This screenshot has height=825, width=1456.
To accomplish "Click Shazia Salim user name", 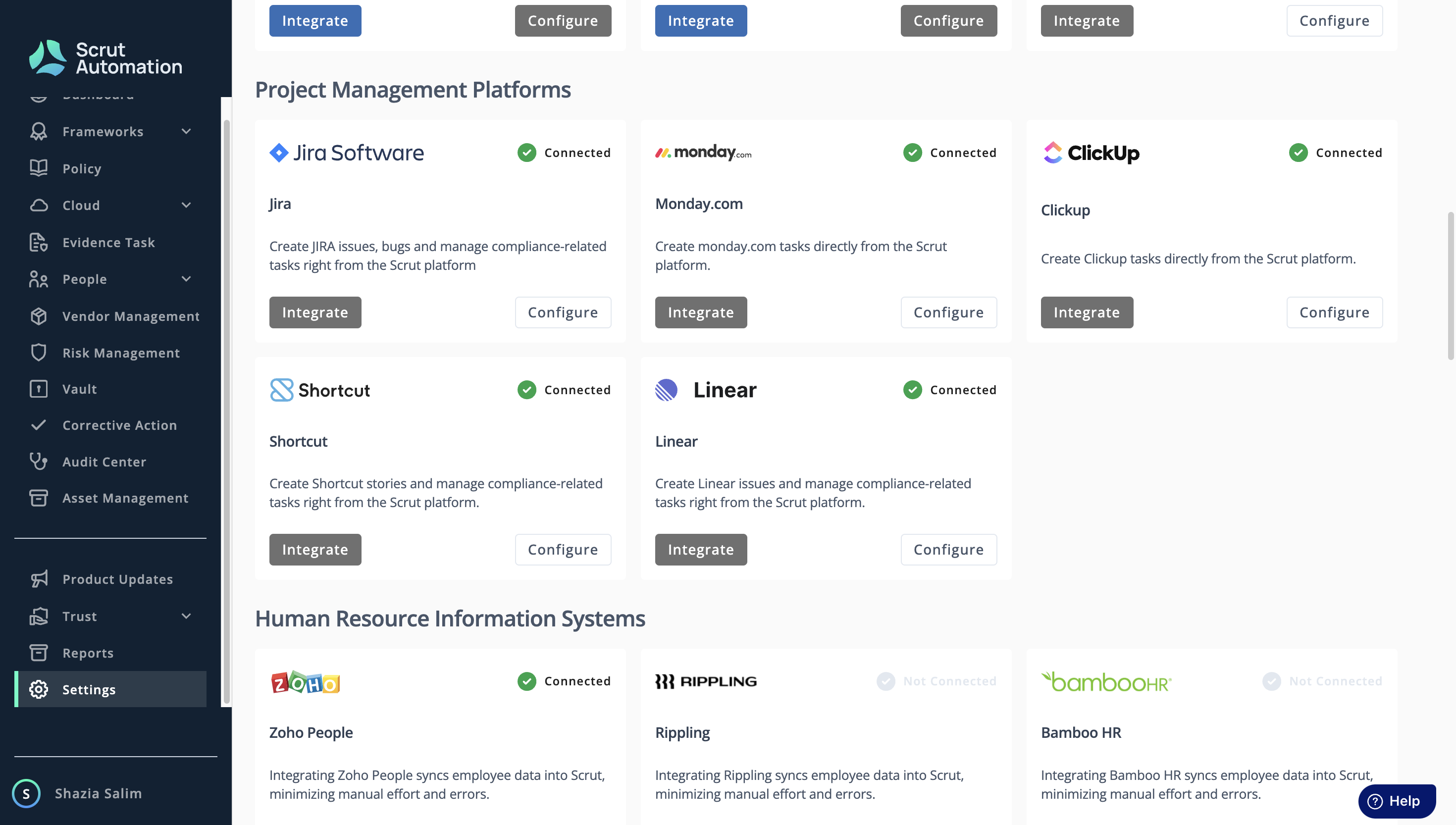I will 99,793.
